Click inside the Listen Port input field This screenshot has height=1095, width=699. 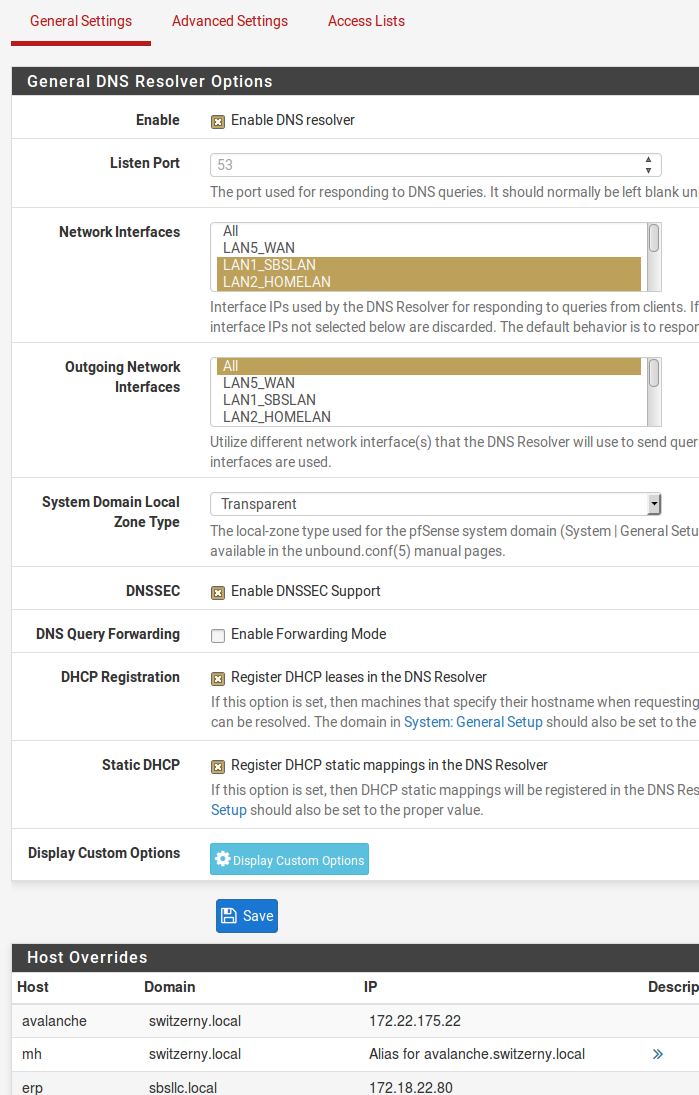(400, 164)
